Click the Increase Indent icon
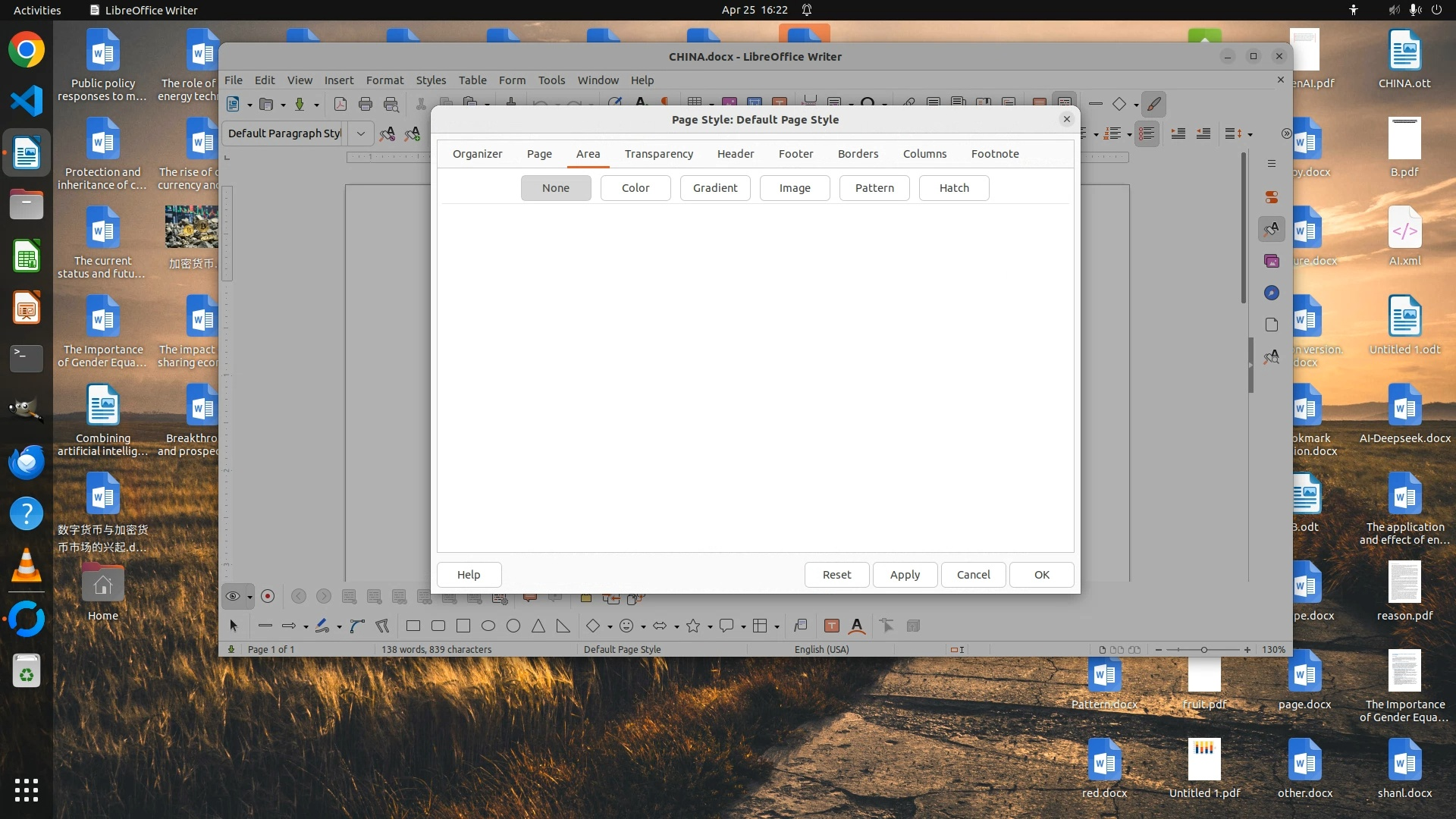The image size is (1456, 819). pyautogui.click(x=1178, y=133)
